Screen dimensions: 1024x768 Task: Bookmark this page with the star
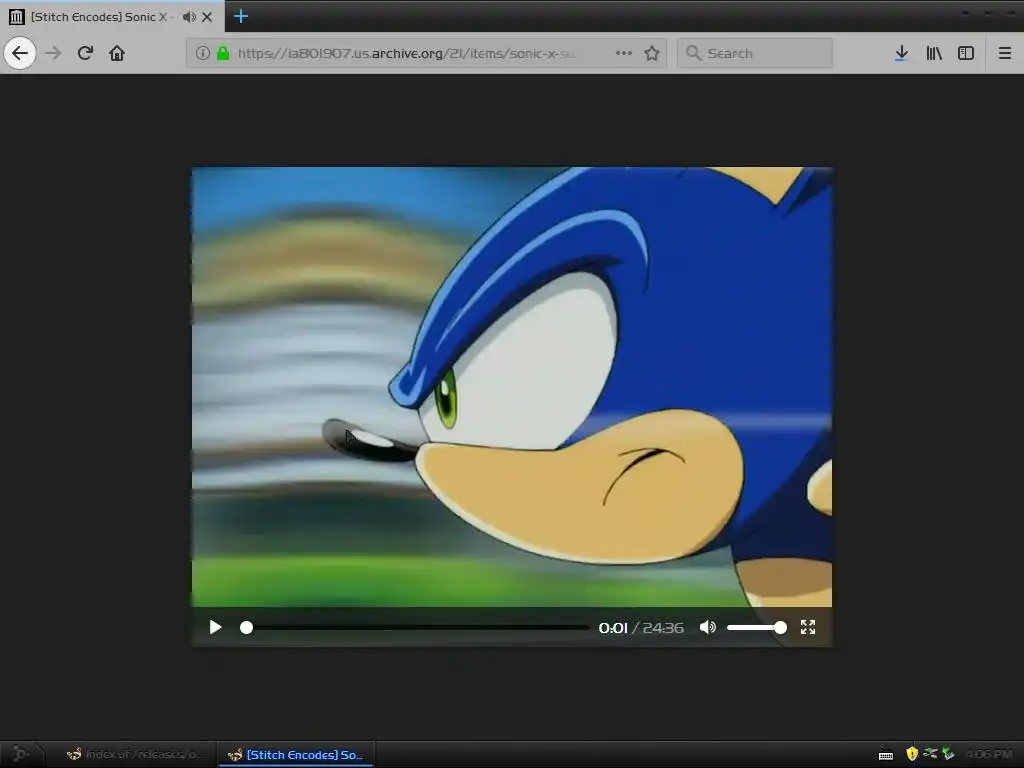pos(652,53)
